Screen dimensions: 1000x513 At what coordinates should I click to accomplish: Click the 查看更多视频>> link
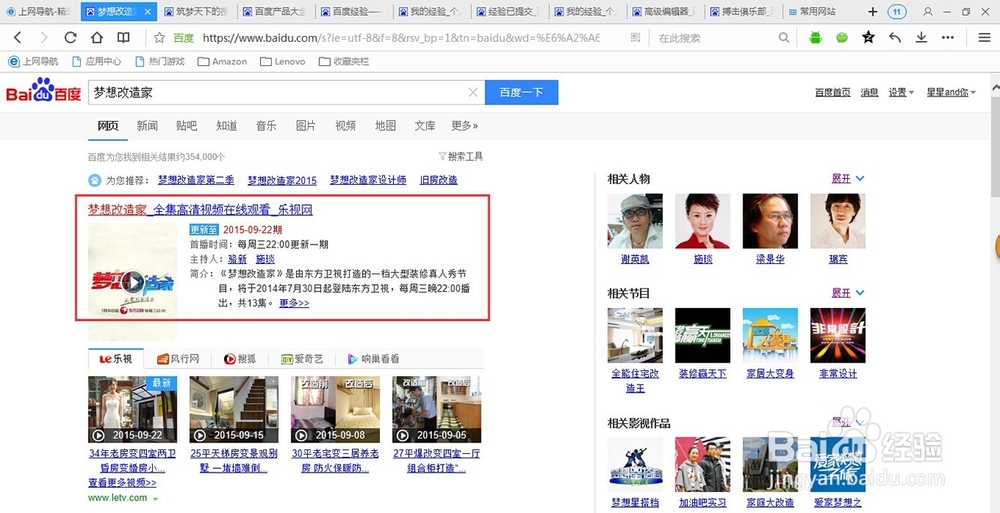click(x=122, y=482)
